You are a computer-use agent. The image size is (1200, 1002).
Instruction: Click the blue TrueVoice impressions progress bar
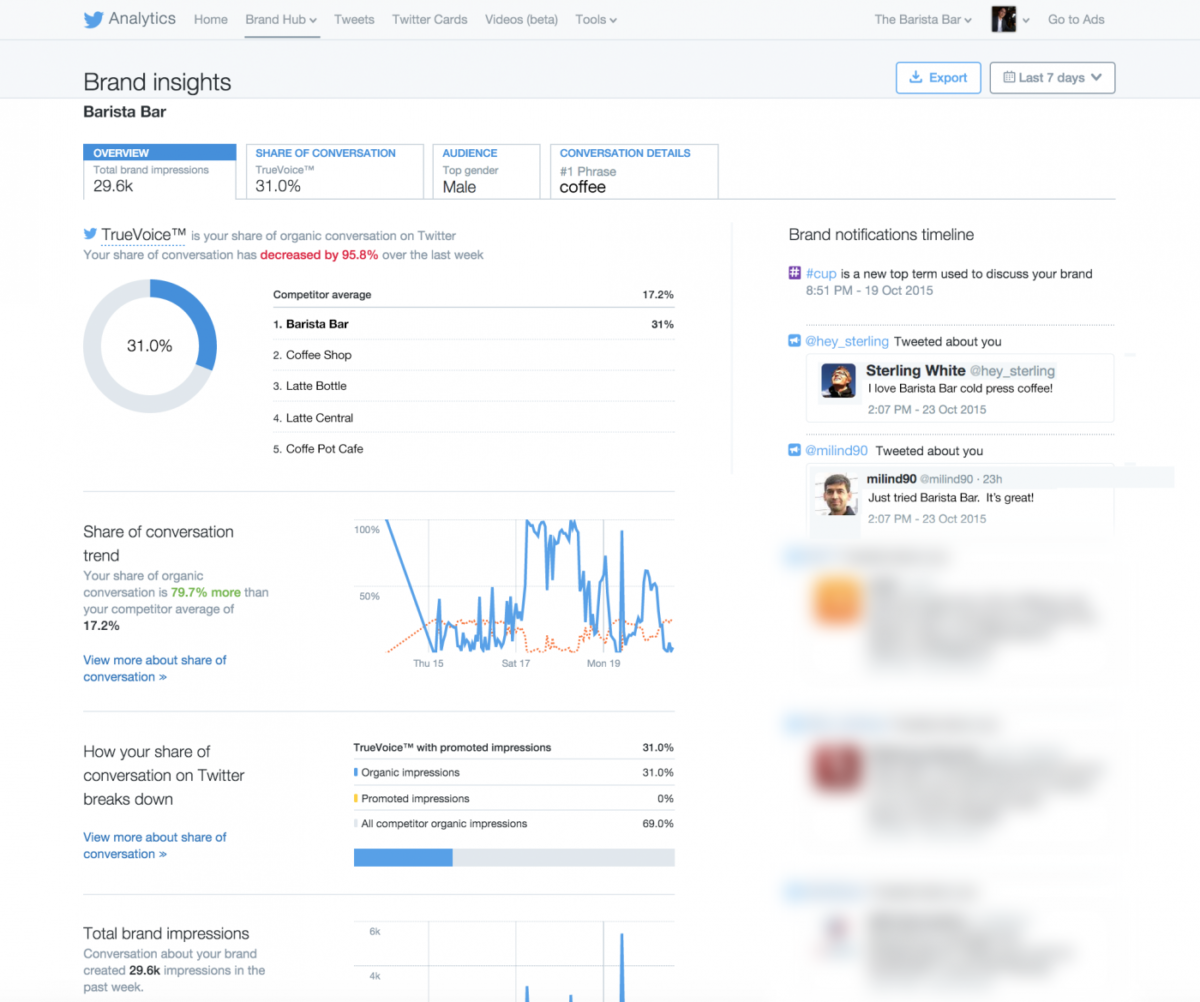point(403,857)
